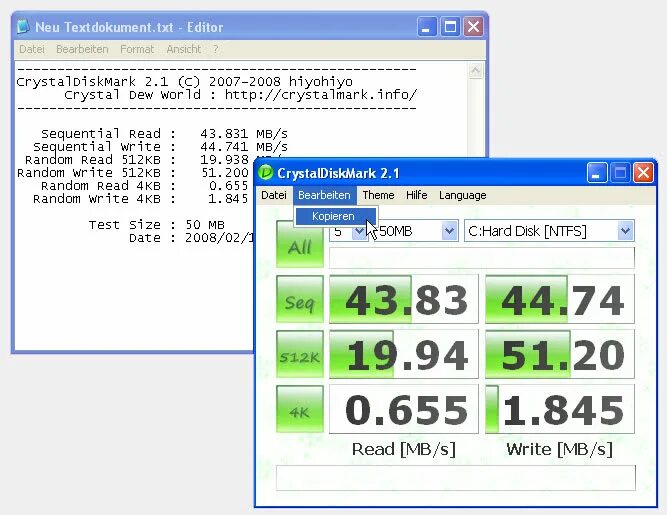Viewport: 667px width, 515px height.
Task: Click the 512K read result 19.94
Action: (x=404, y=354)
